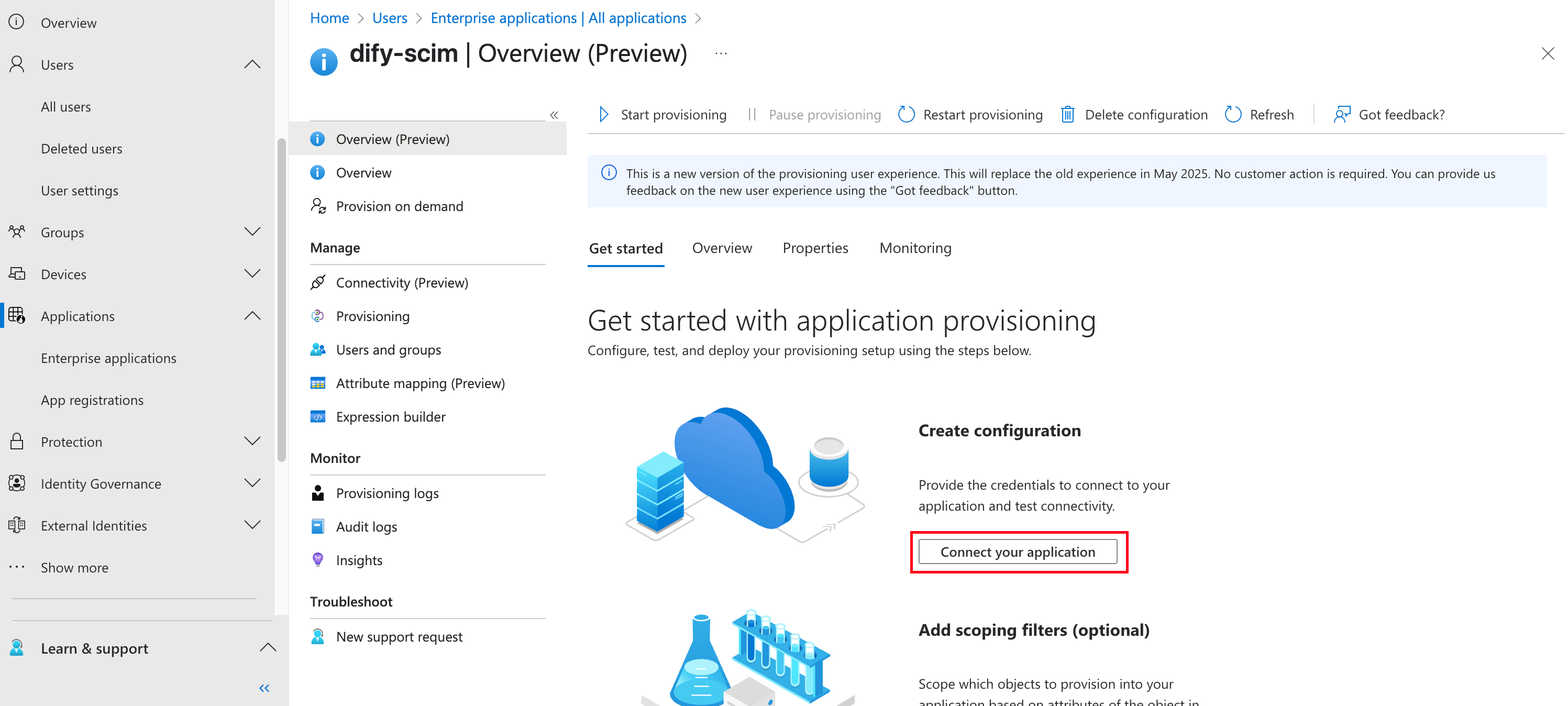This screenshot has width=1568, height=706.
Task: Click the Audit logs notebook icon
Action: point(318,526)
